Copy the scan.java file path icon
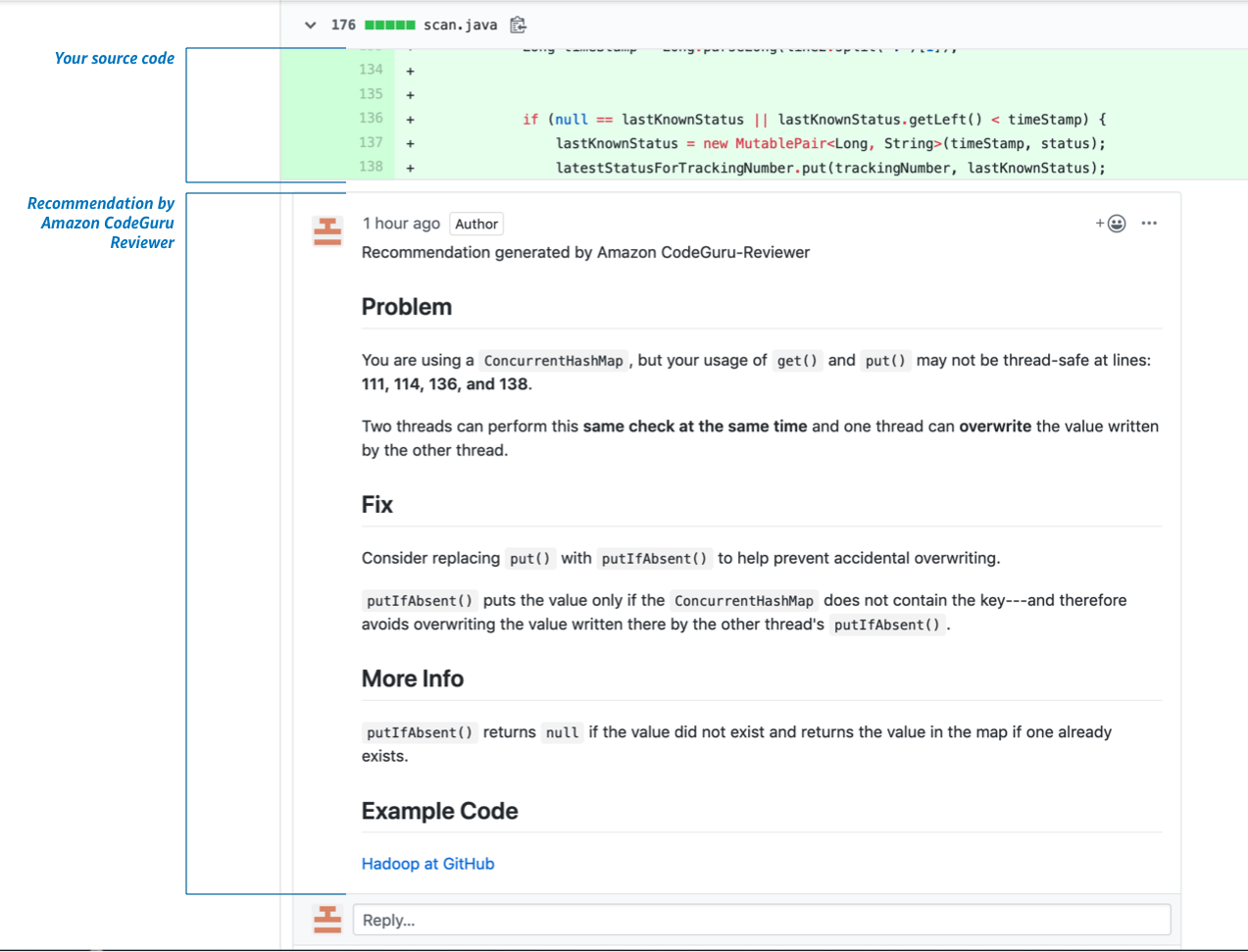1248x952 pixels. coord(519,25)
